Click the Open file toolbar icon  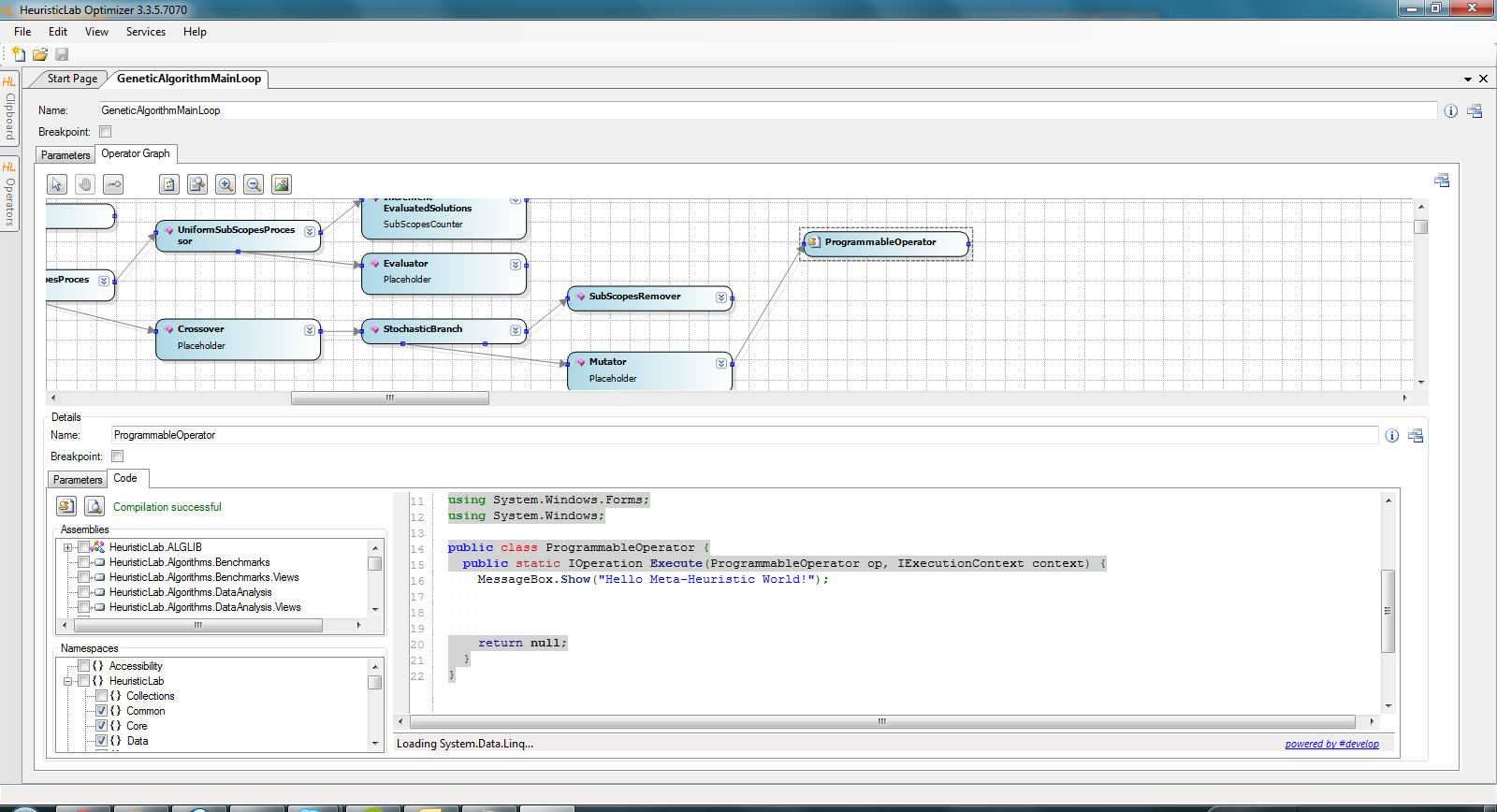40,54
